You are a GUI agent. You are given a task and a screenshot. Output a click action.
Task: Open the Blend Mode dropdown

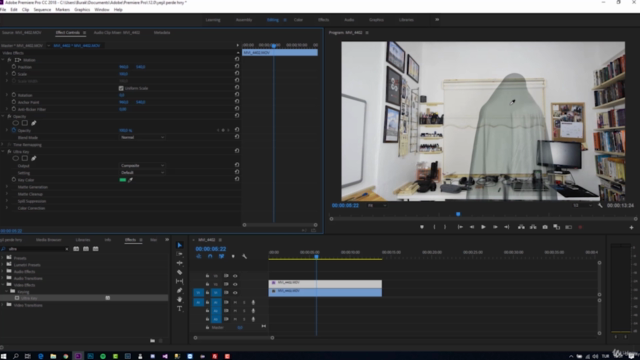(x=142, y=138)
